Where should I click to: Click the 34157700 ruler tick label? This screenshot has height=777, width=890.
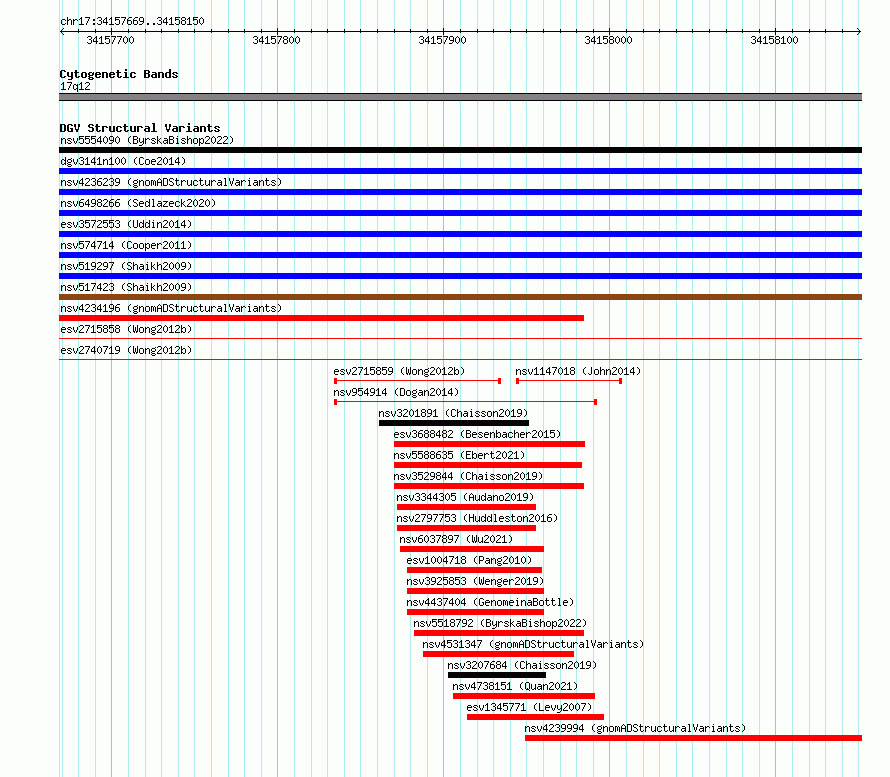coord(110,40)
